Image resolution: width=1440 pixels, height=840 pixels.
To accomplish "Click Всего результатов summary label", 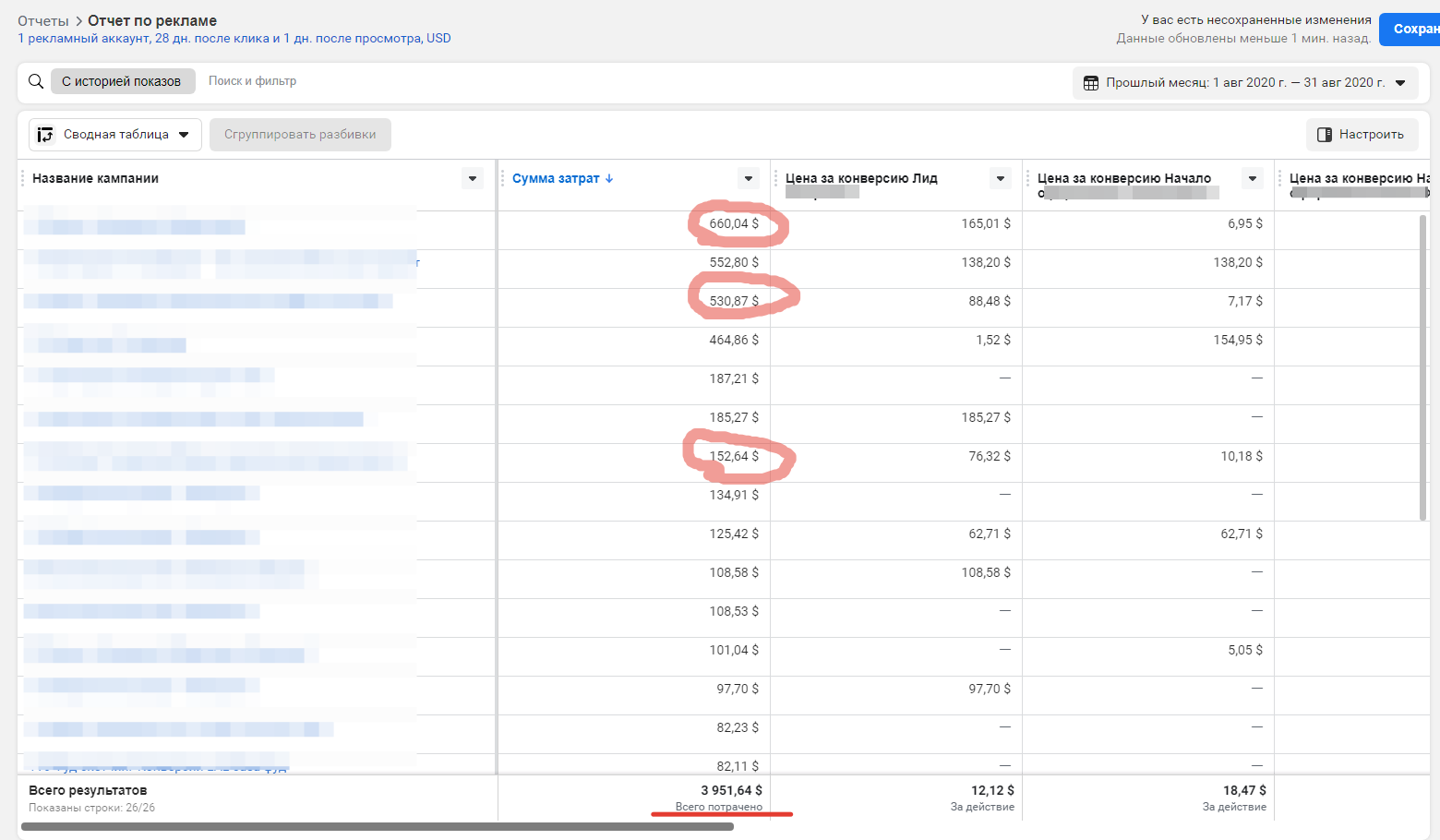I will [x=88, y=790].
